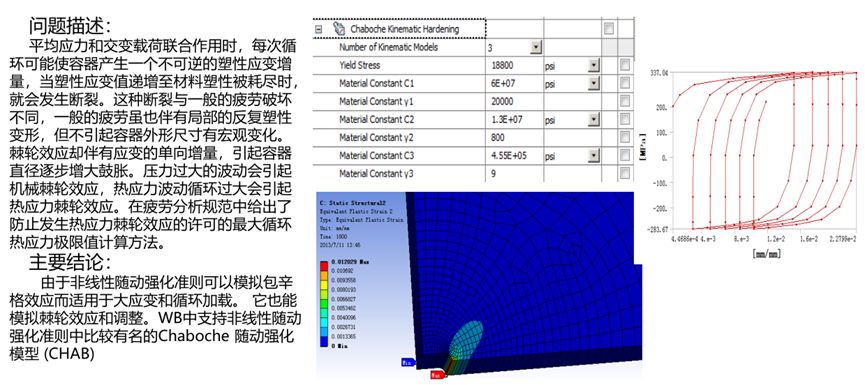Toggle the Material Constant γ3 checkbox
This screenshot has height=385, width=865.
pyautogui.click(x=625, y=173)
